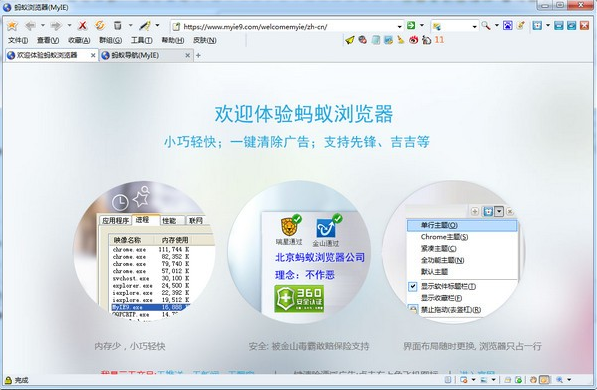597x390 pixels.
Task: Expand the forward button history dropdown
Action: (69, 26)
